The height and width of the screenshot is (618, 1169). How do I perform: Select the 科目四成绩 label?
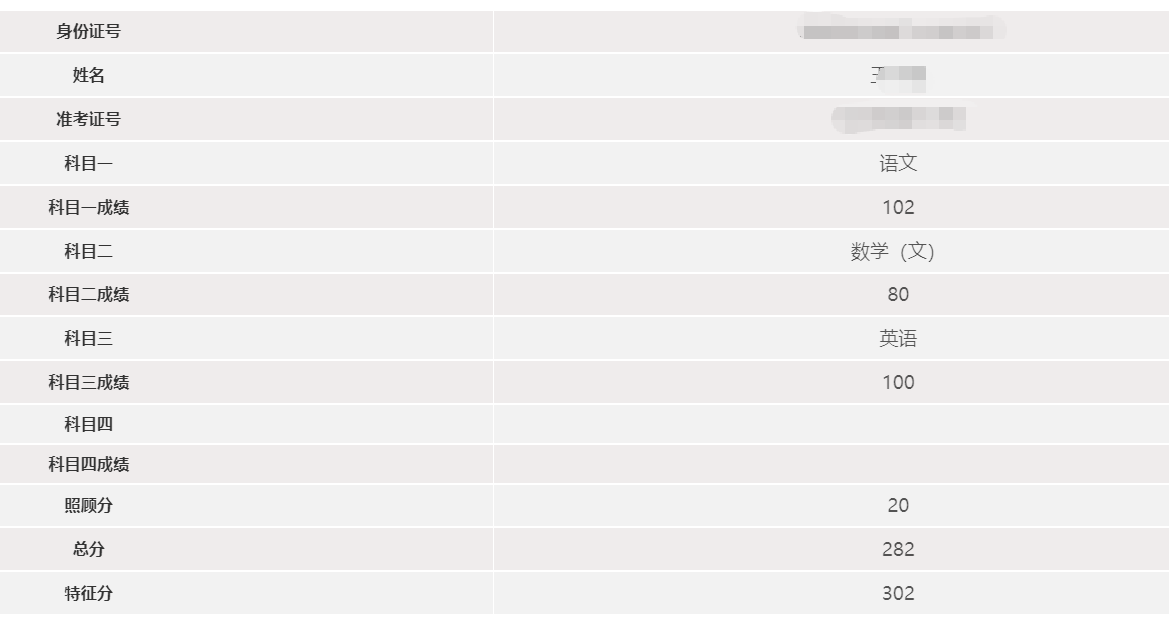88,465
